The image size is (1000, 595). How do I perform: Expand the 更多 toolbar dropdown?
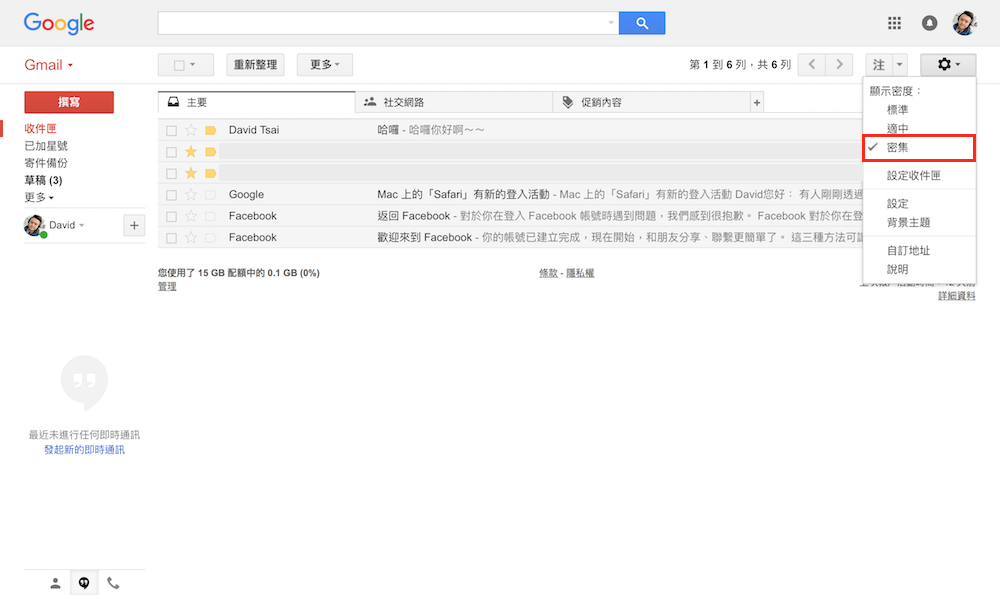coord(325,65)
